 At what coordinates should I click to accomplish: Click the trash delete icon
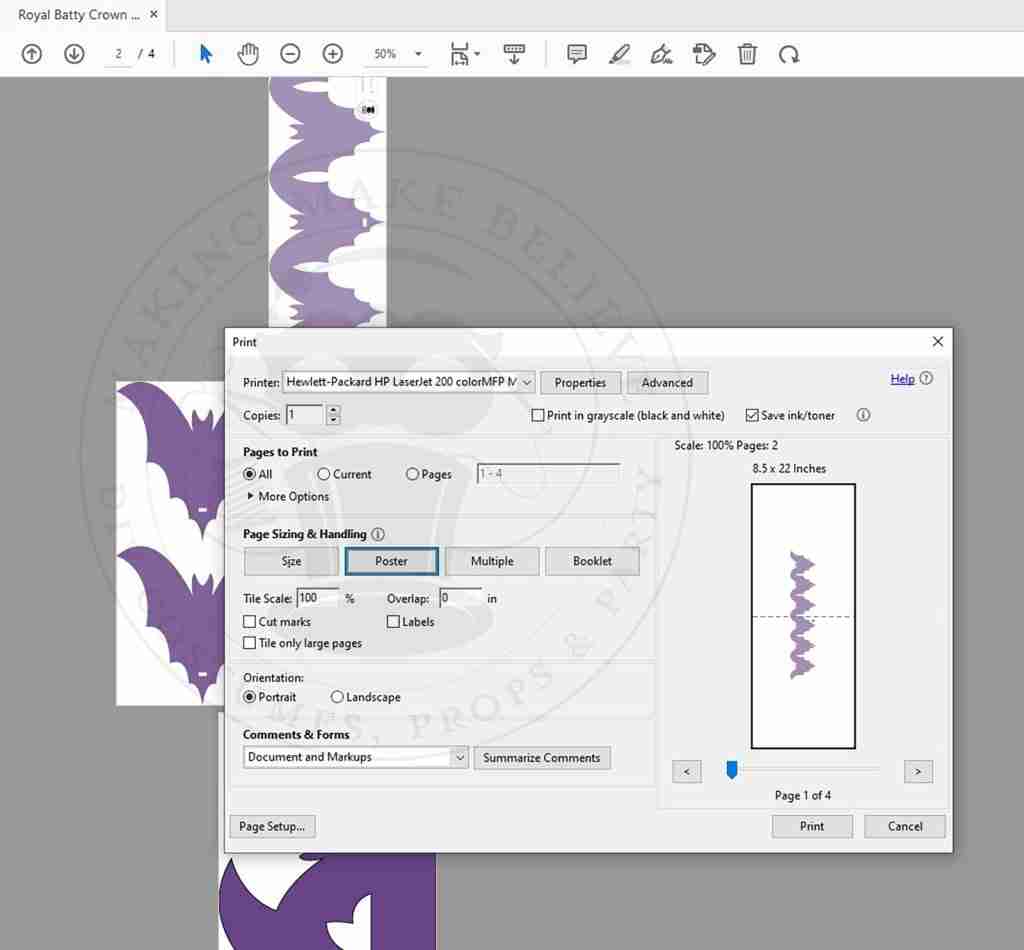(747, 54)
